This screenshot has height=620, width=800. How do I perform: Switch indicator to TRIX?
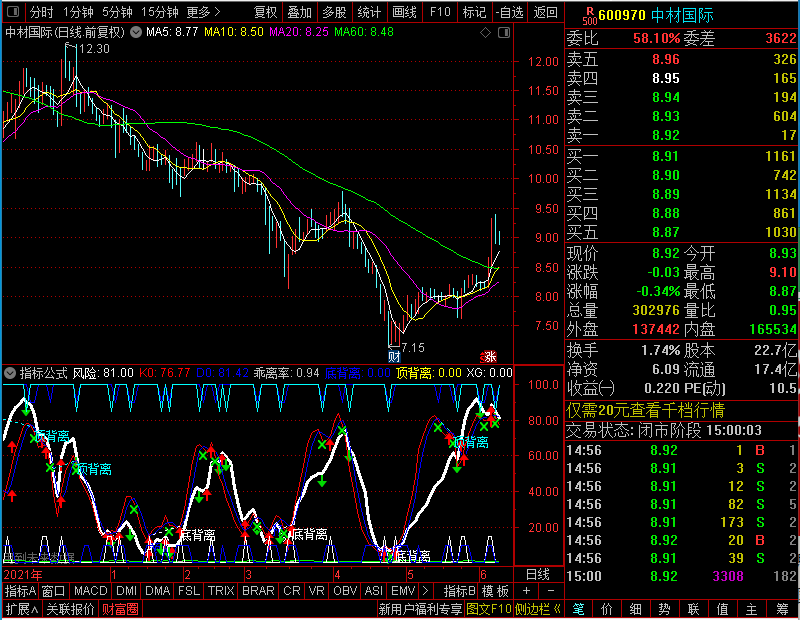click(x=221, y=591)
